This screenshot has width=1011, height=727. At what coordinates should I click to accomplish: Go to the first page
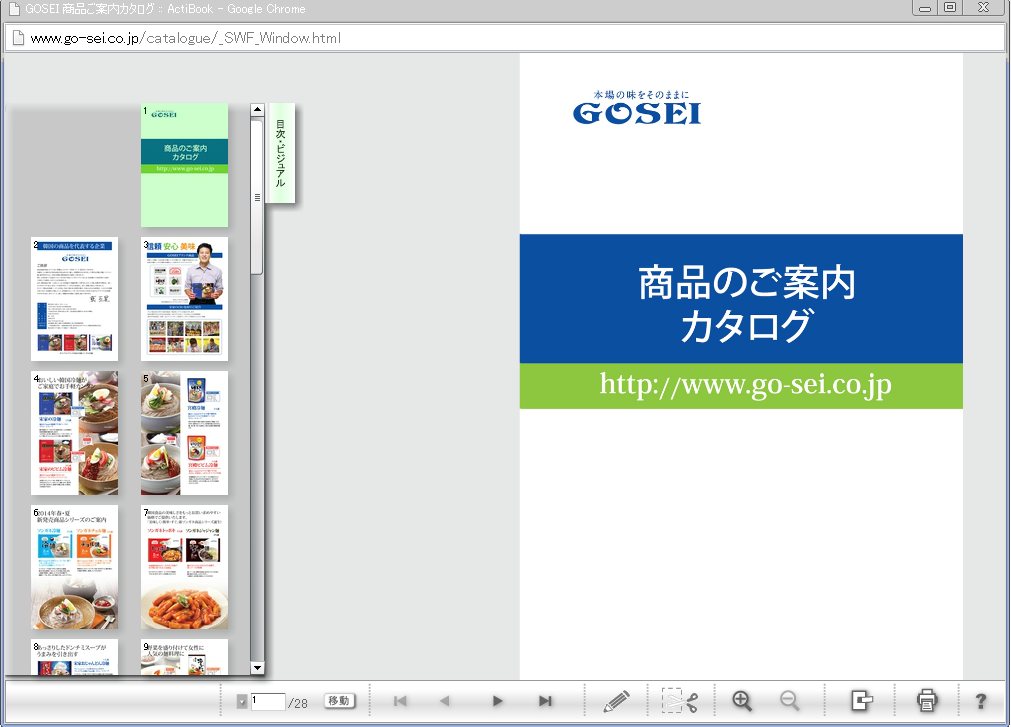pyautogui.click(x=400, y=701)
